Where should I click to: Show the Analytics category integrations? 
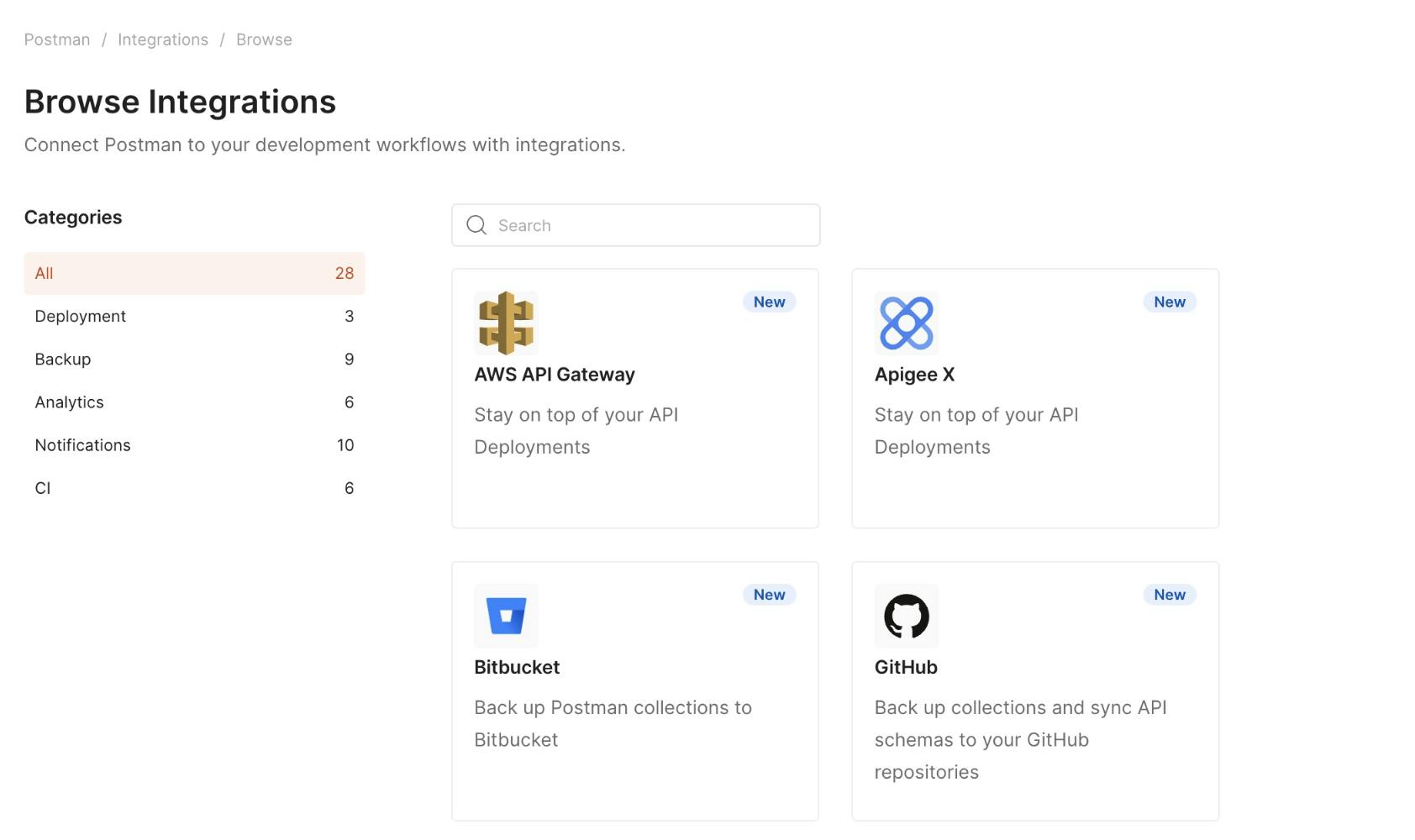pyautogui.click(x=194, y=402)
